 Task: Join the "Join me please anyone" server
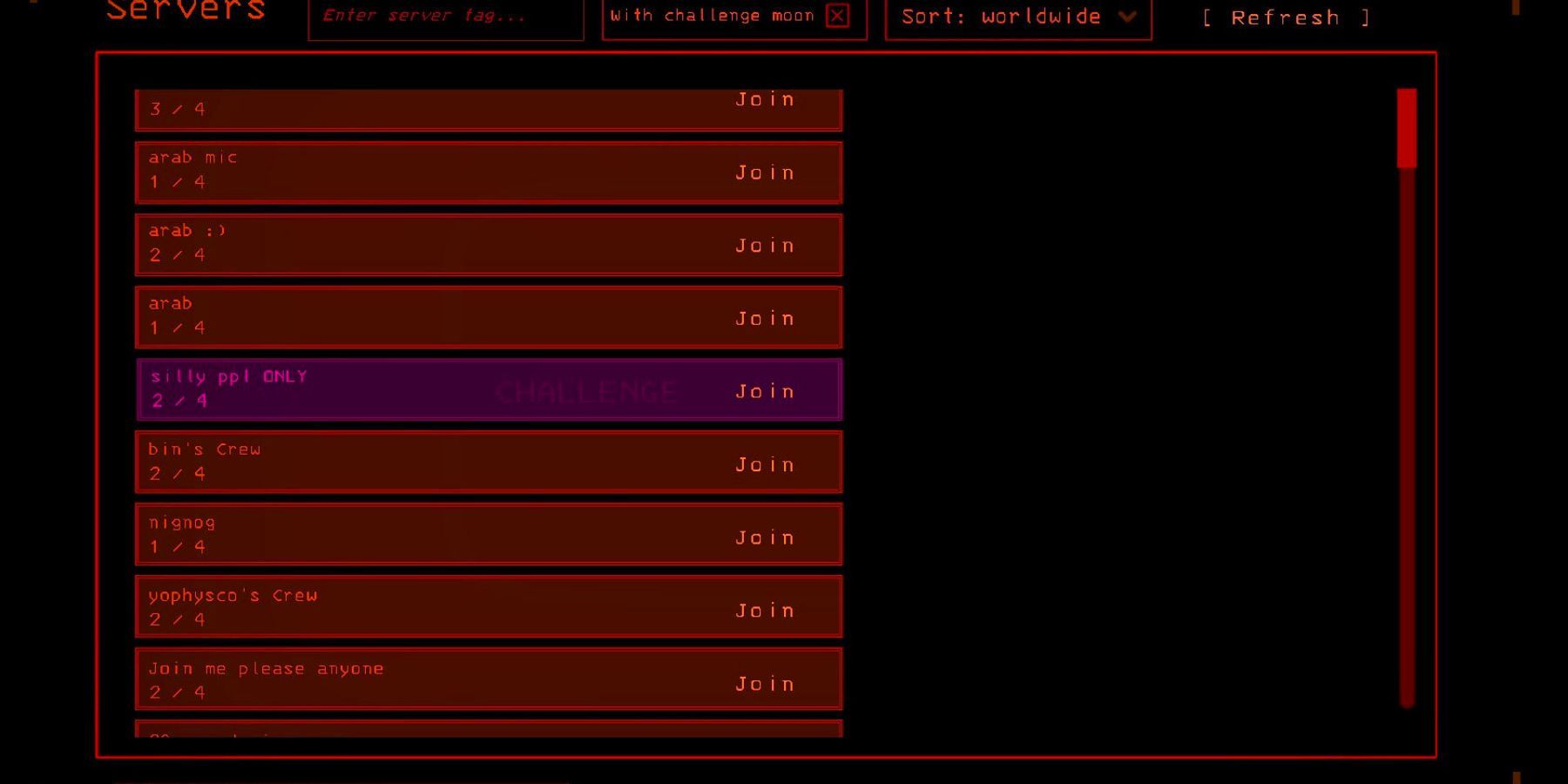tap(764, 683)
